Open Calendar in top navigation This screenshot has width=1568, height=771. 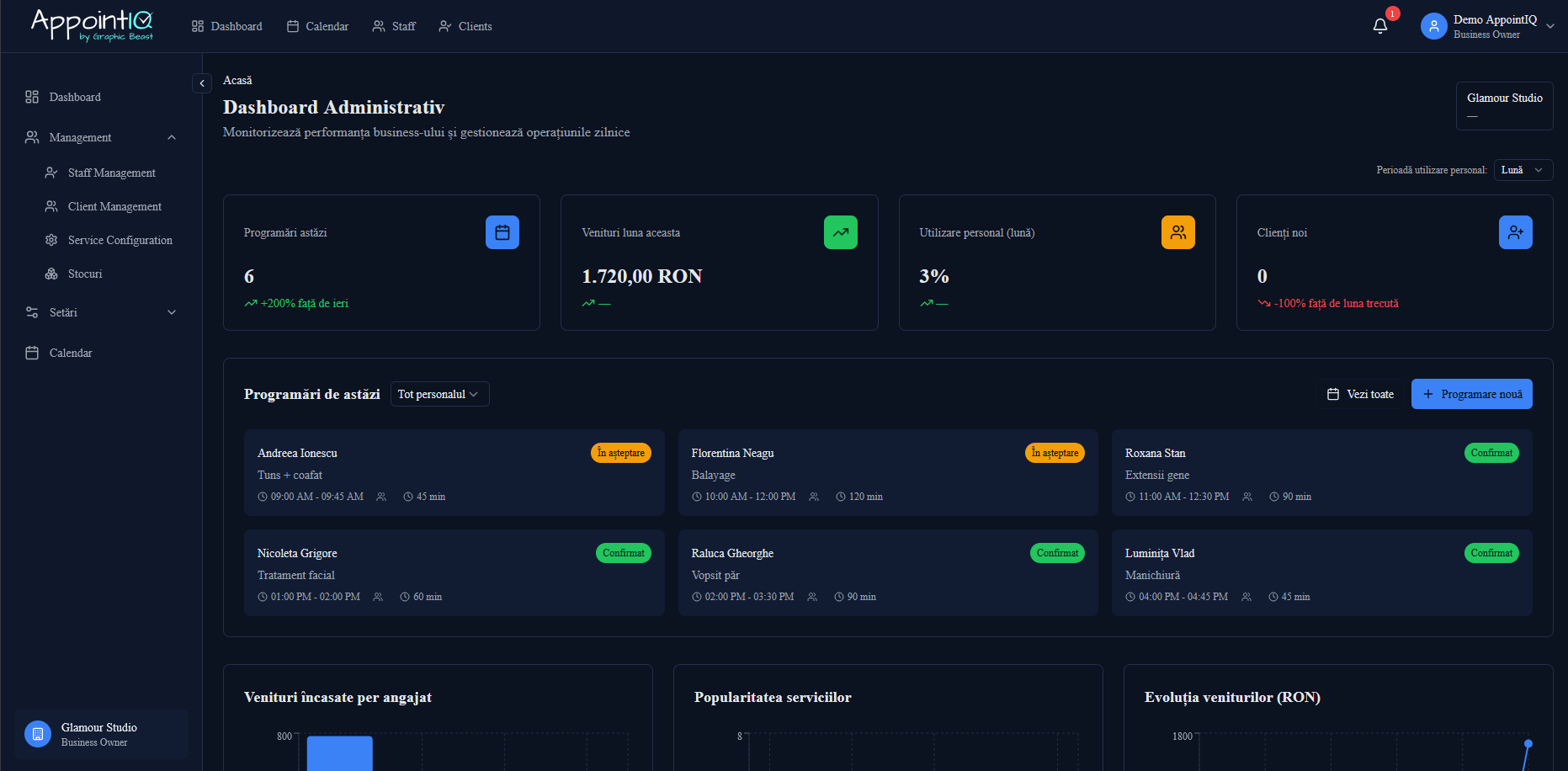[317, 26]
